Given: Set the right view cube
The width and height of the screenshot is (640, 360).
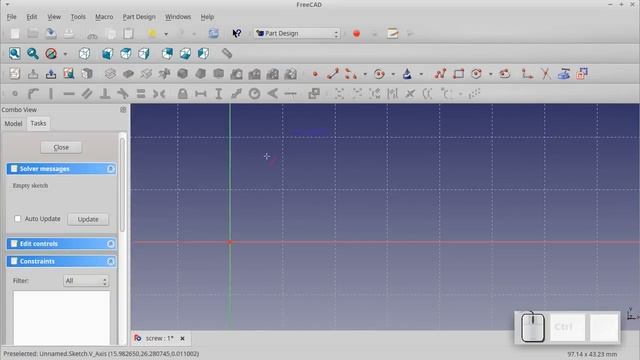Looking at the screenshot, I should 144,53.
